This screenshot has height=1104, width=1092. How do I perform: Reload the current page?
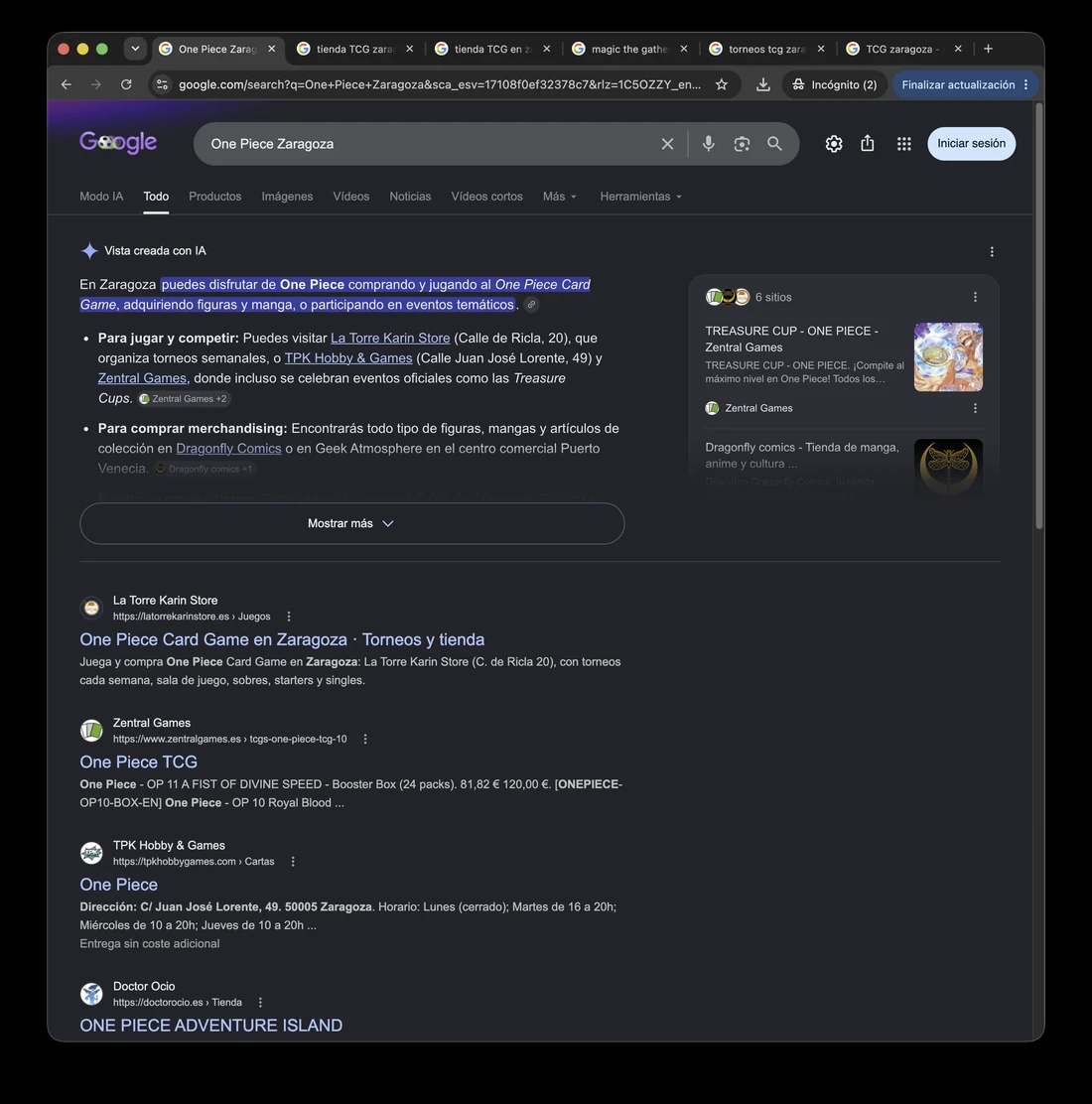[126, 84]
